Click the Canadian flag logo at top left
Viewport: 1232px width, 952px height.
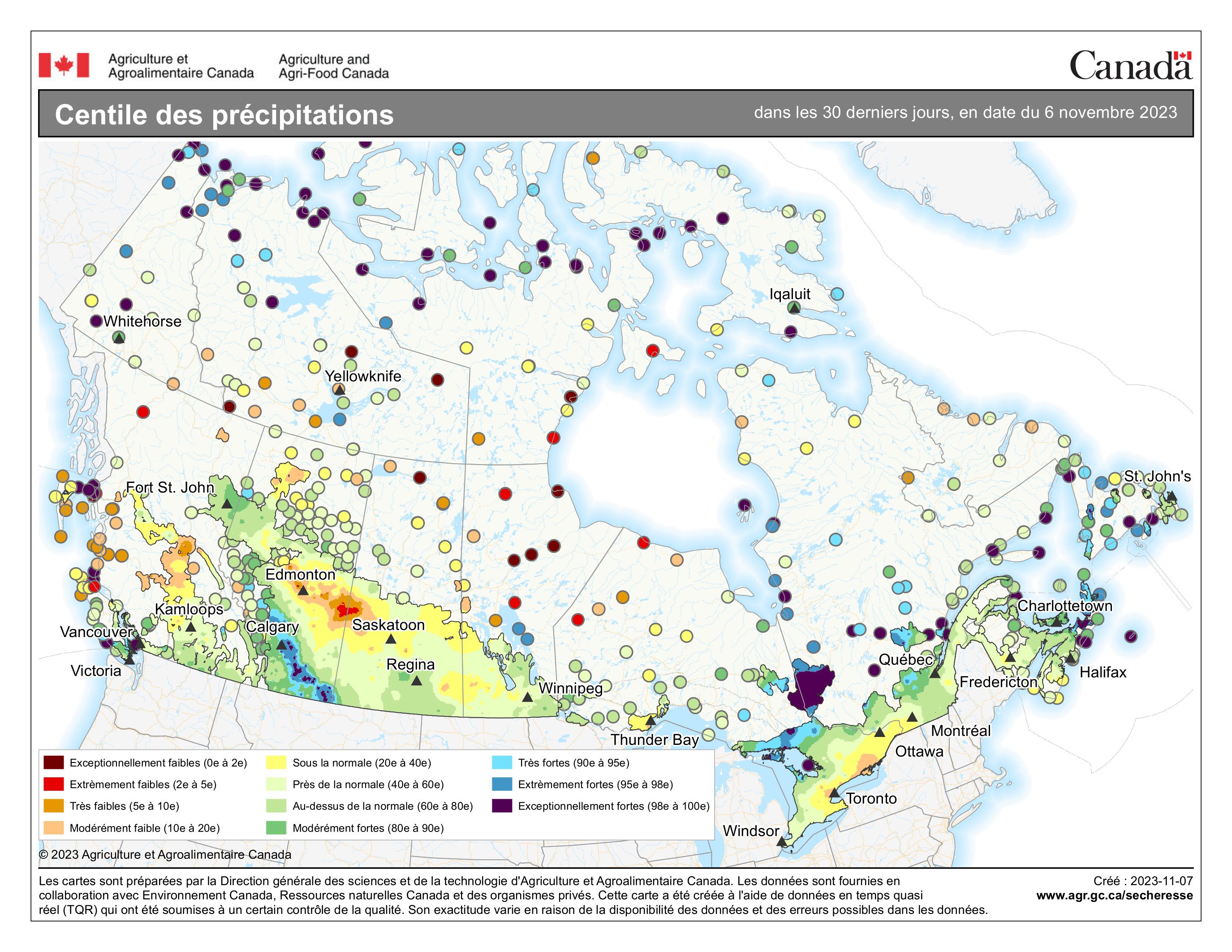[x=64, y=65]
